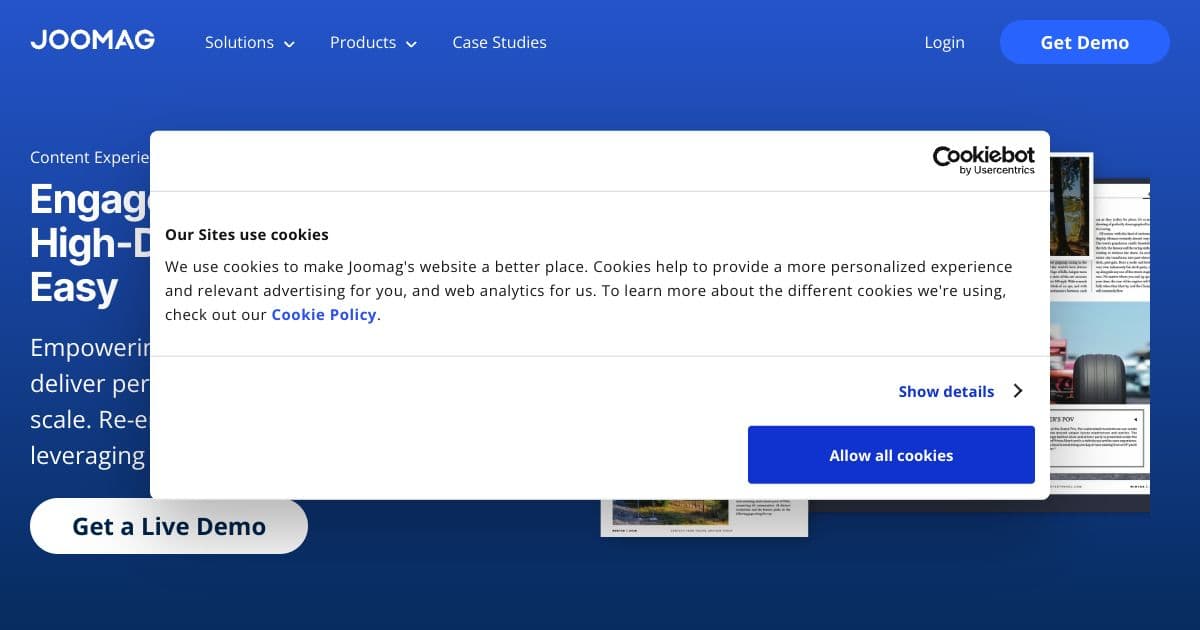Screen dimensions: 1200x630
Task: Go to Case Studies
Action: click(x=499, y=42)
